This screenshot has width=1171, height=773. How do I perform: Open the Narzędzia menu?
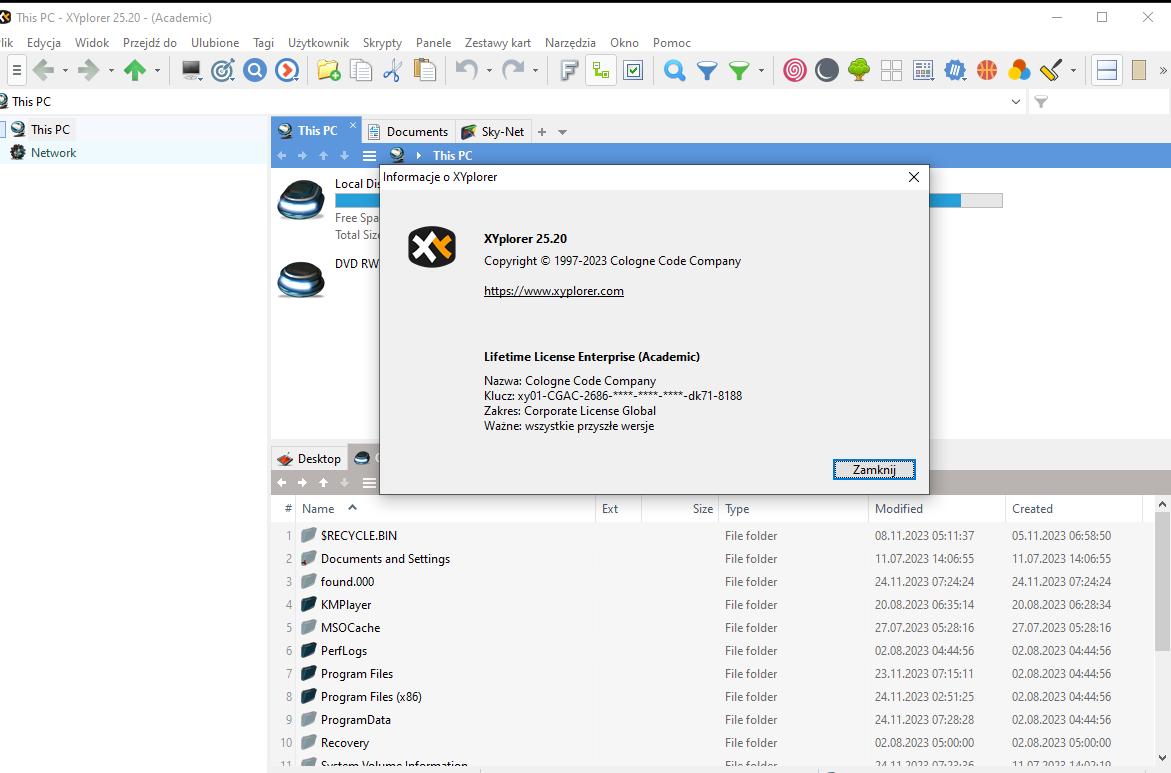[571, 43]
